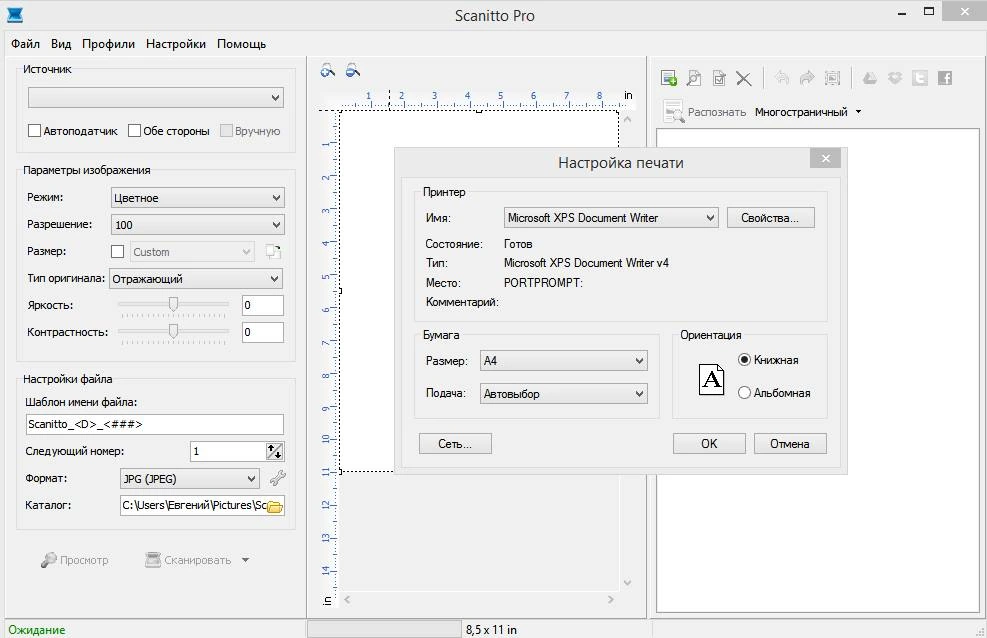The height and width of the screenshot is (638, 987).
Task: Open the Тип оригинала dropdown
Action: pos(196,279)
